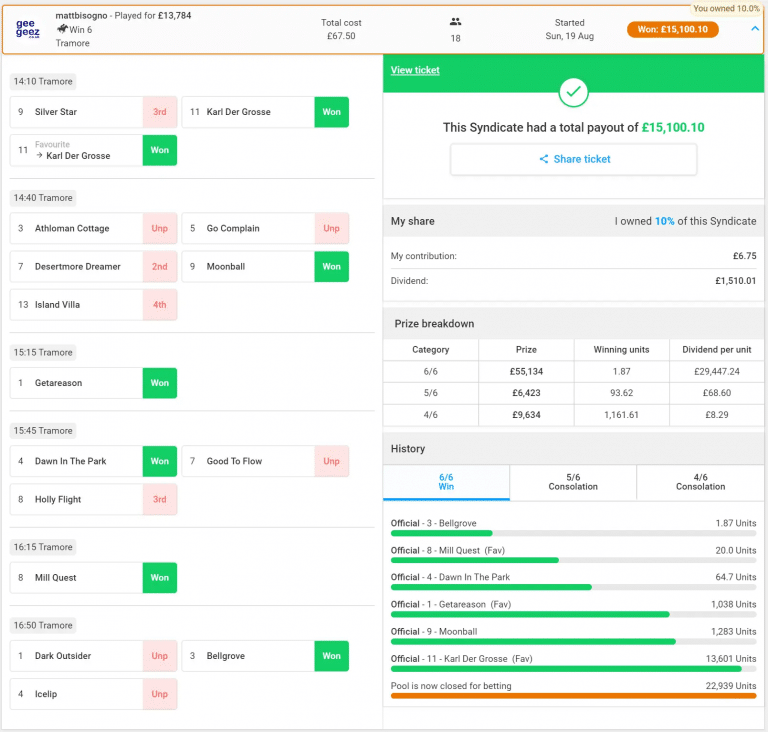
Task: Click the orange pool closed progress bar
Action: click(x=573, y=695)
